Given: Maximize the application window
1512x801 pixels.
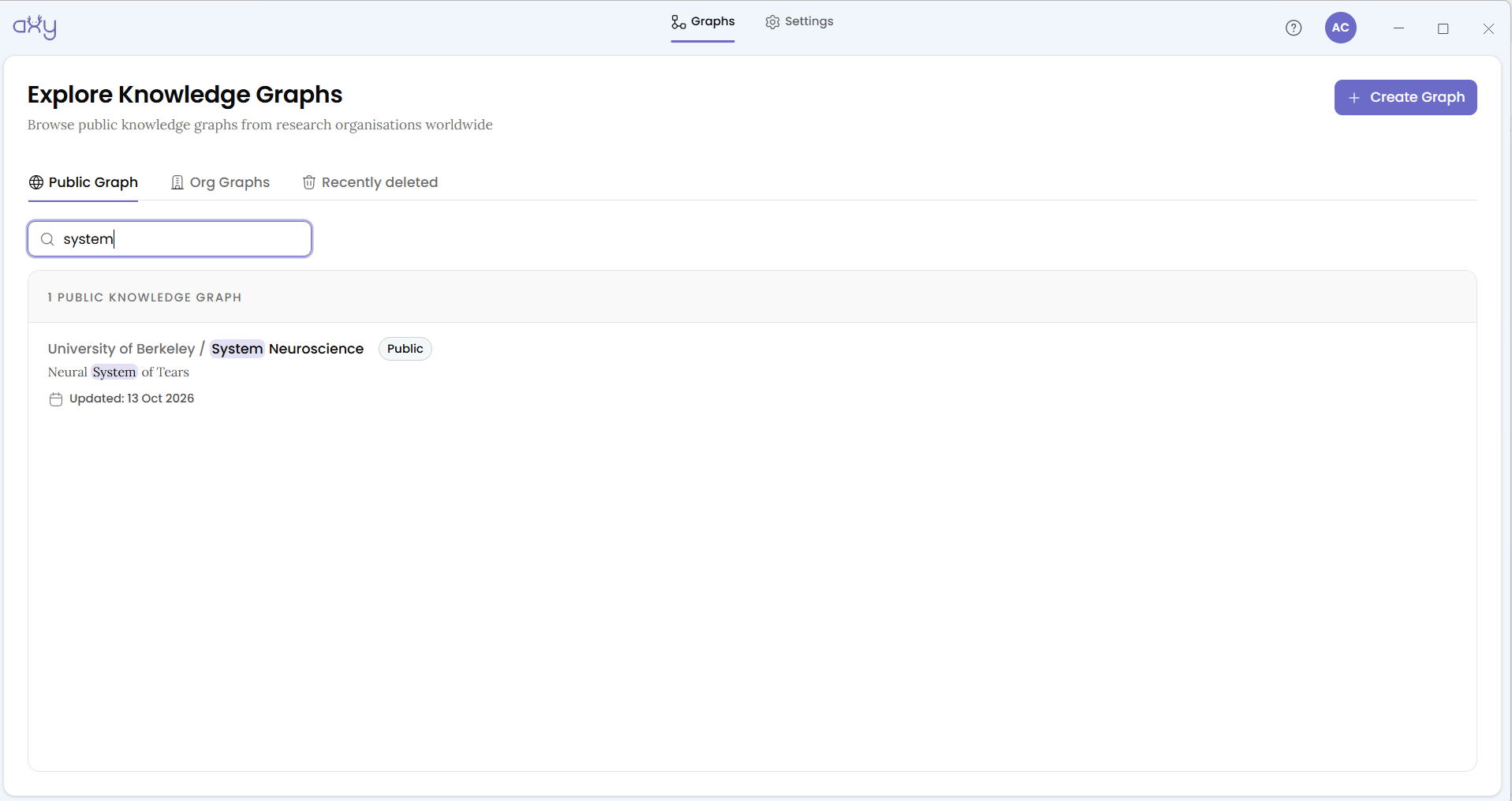Looking at the screenshot, I should point(1443,28).
